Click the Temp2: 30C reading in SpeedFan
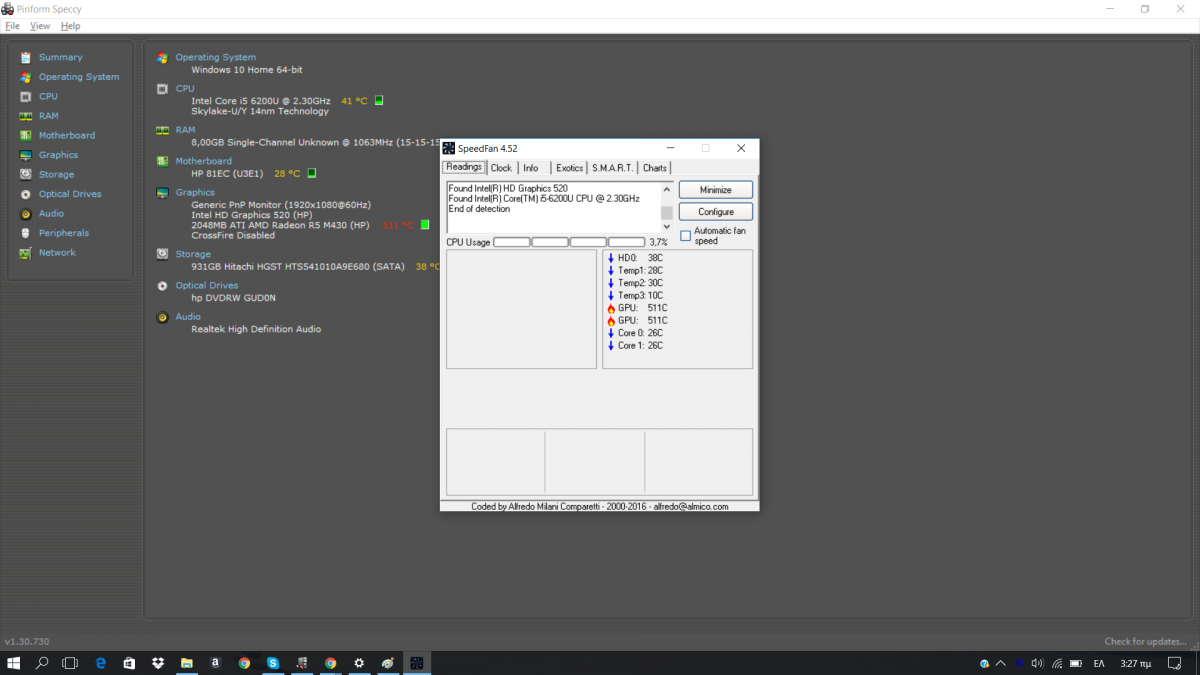 coord(635,283)
